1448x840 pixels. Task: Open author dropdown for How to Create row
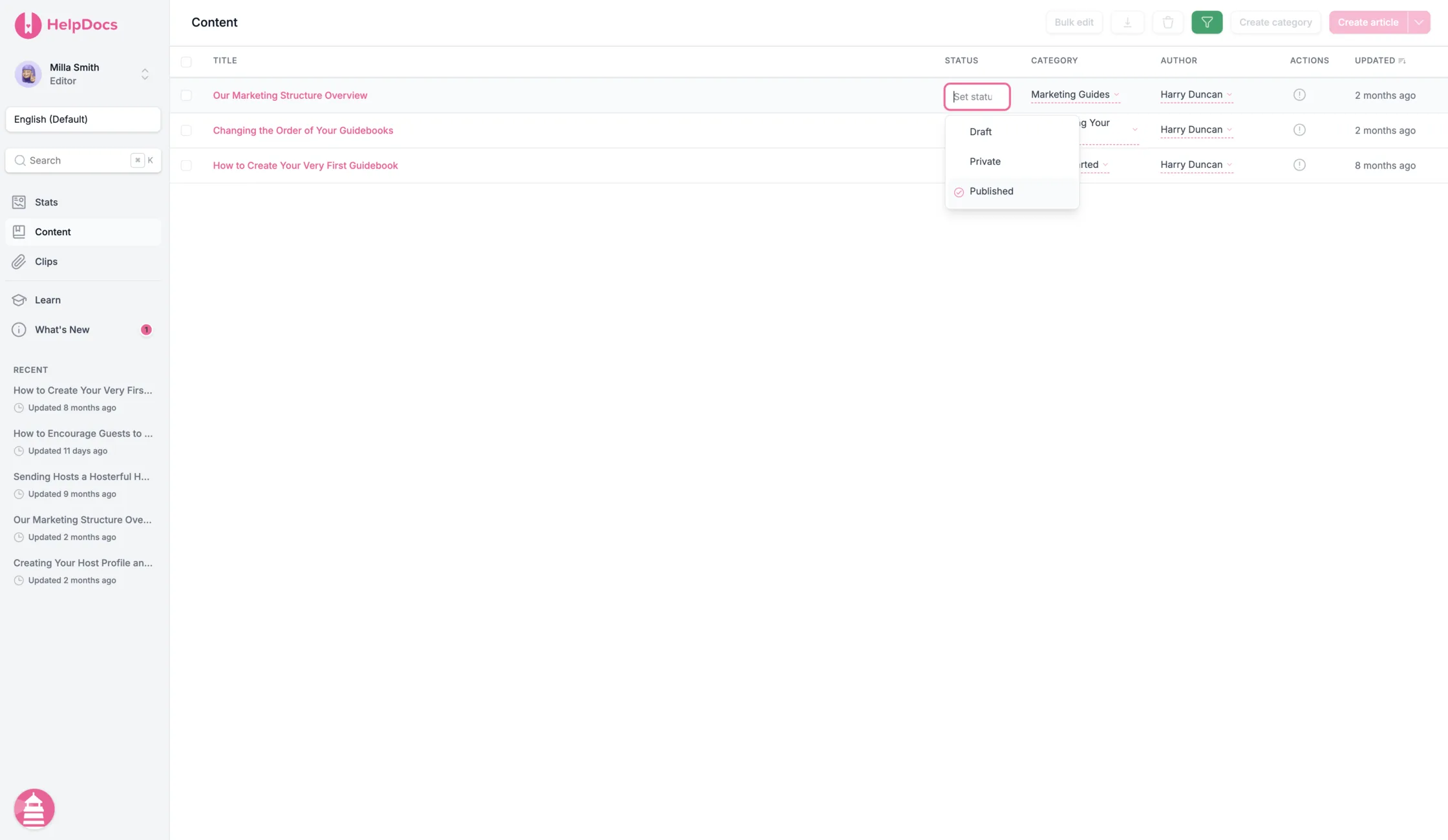[x=1196, y=165]
